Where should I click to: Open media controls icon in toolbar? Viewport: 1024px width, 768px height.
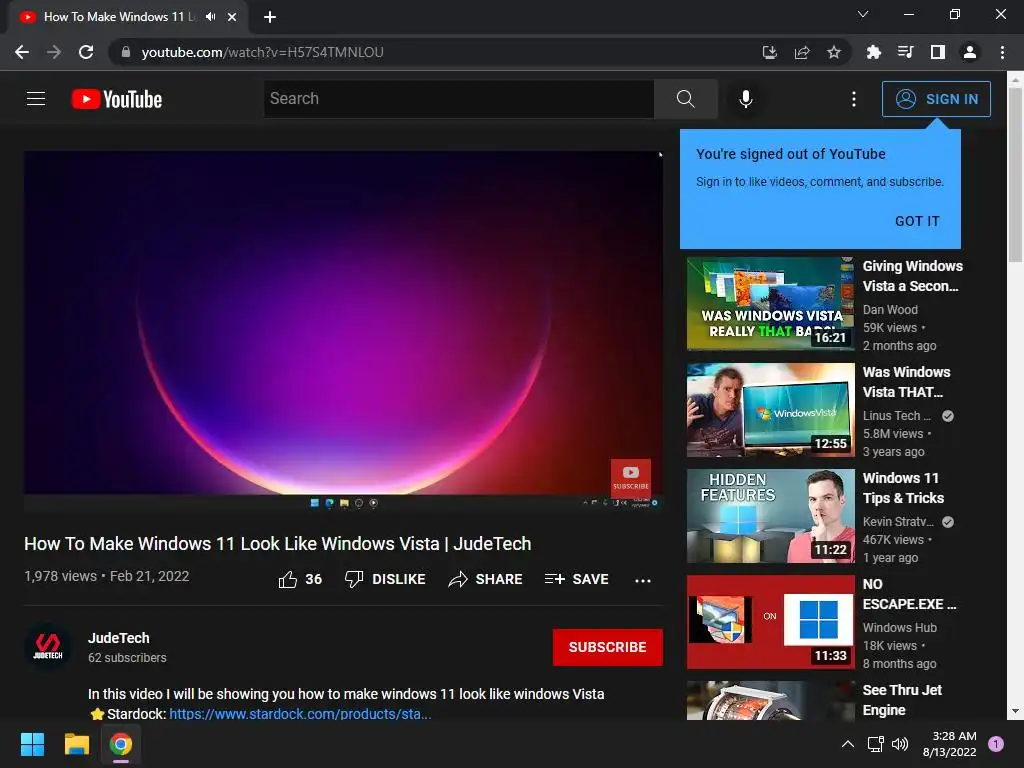coord(905,52)
